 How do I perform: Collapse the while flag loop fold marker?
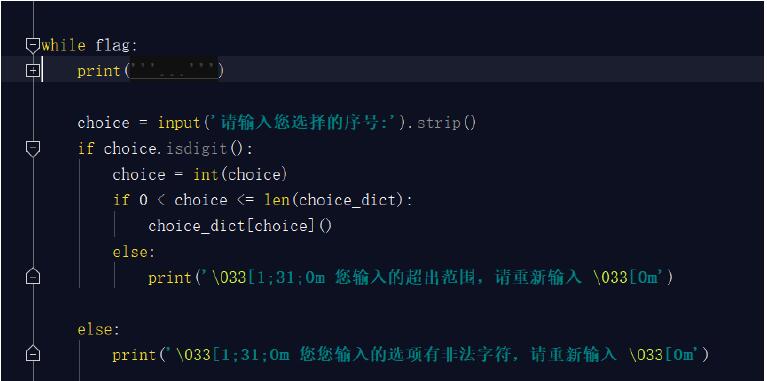click(x=33, y=45)
